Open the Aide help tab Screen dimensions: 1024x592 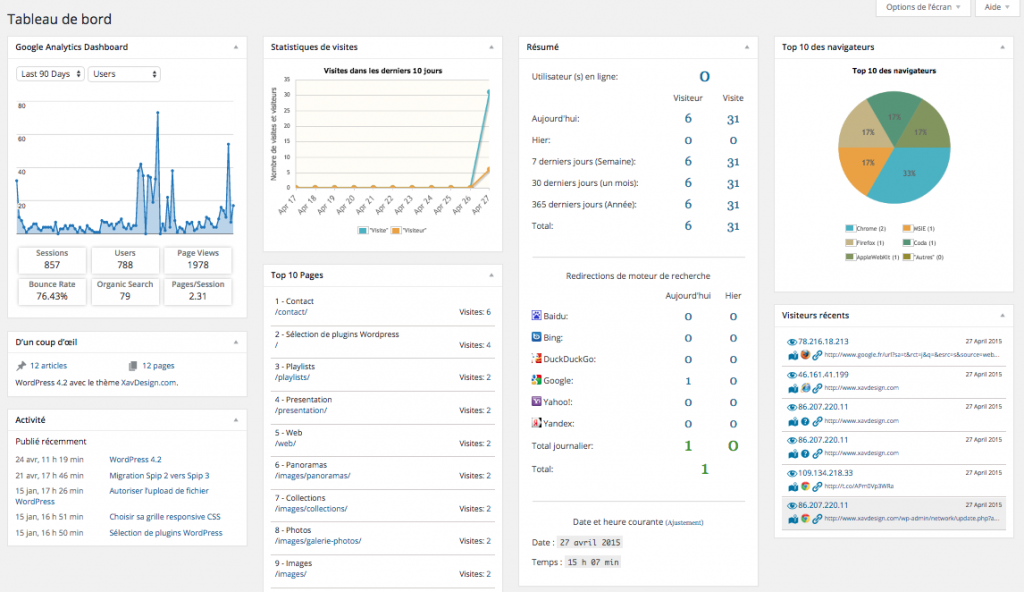pos(997,7)
